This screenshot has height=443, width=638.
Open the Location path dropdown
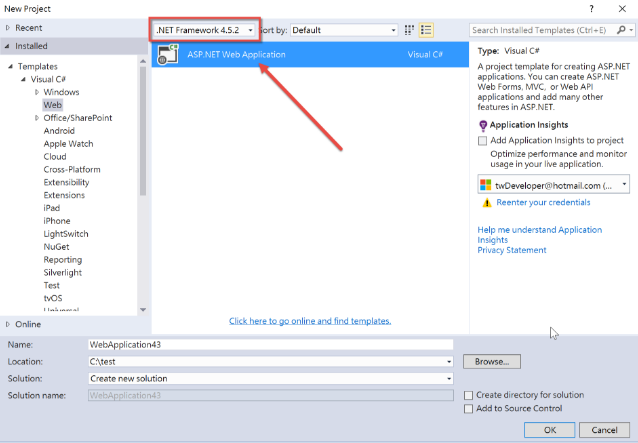449,362
